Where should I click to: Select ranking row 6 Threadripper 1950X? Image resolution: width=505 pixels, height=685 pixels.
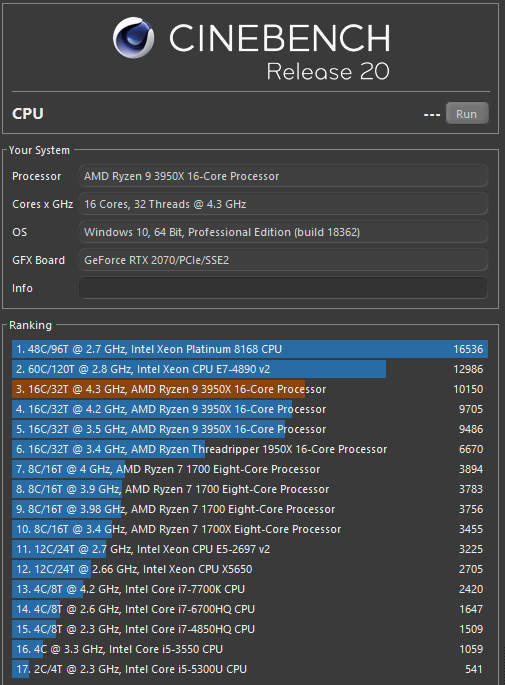[x=250, y=449]
